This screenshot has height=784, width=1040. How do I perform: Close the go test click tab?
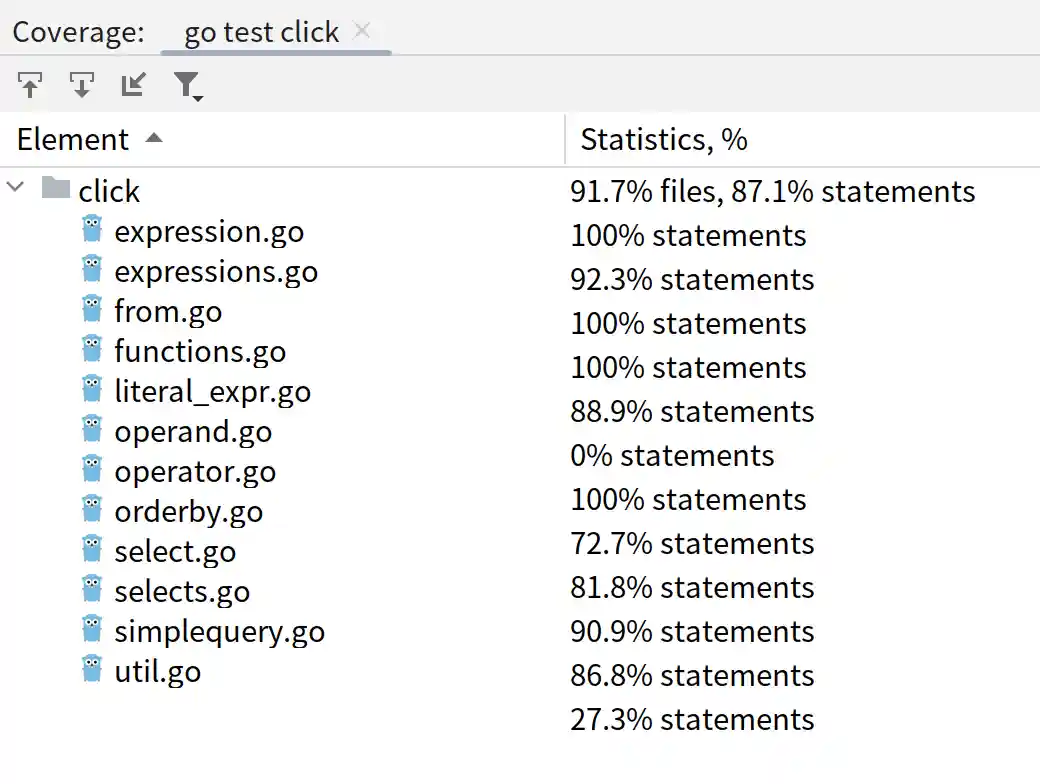pos(362,31)
